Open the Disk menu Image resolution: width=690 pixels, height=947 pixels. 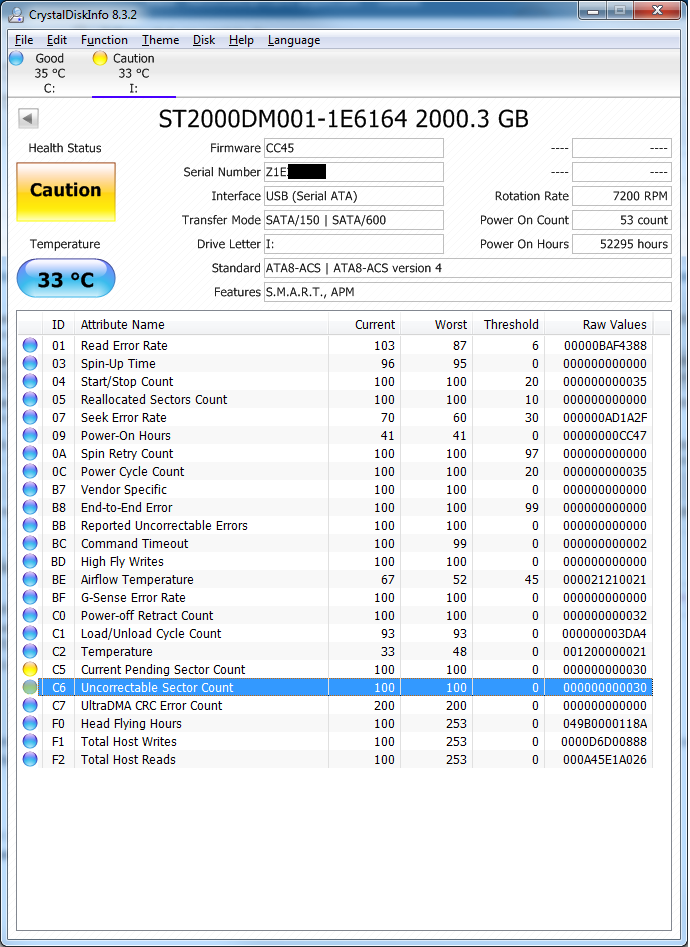204,40
